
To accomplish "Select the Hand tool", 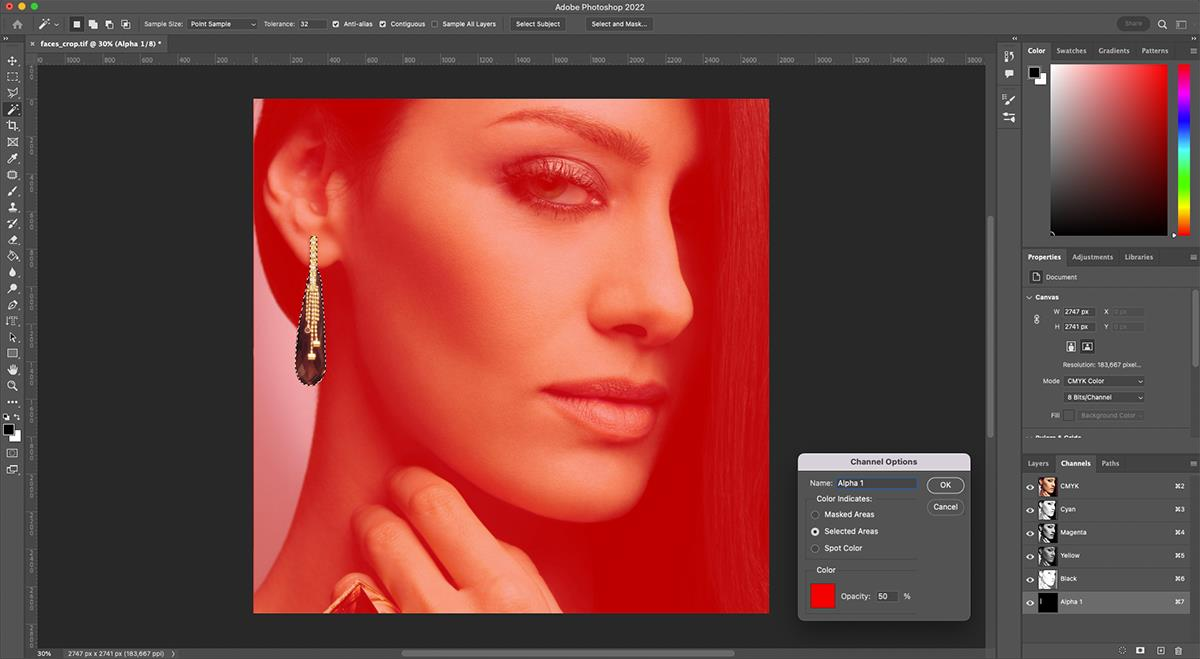I will coord(13,369).
